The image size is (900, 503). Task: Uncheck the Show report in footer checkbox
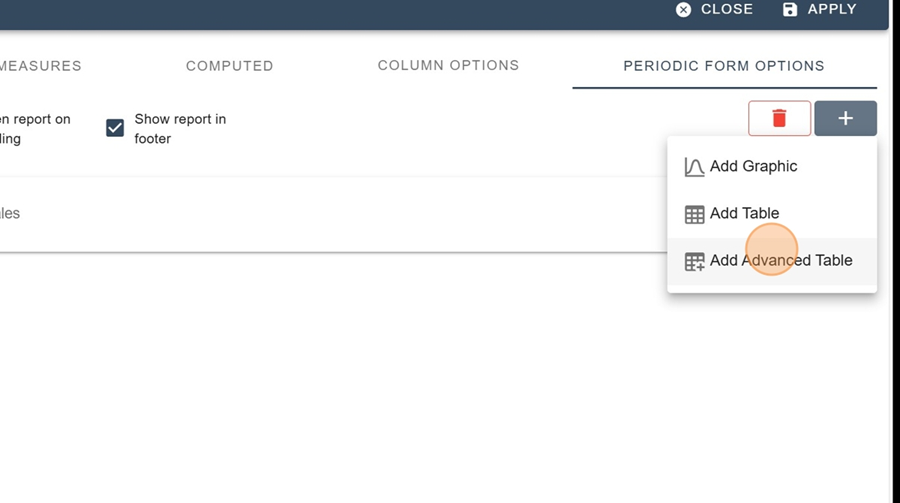pos(115,127)
